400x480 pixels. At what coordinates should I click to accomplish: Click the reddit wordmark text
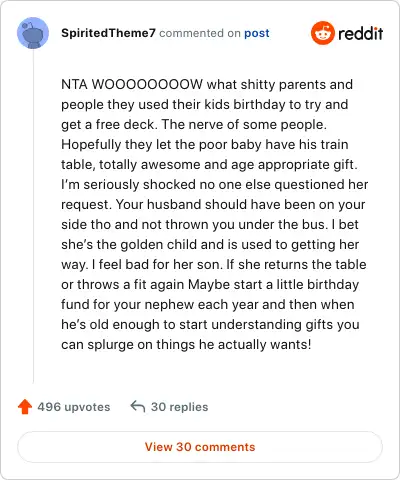[x=360, y=33]
